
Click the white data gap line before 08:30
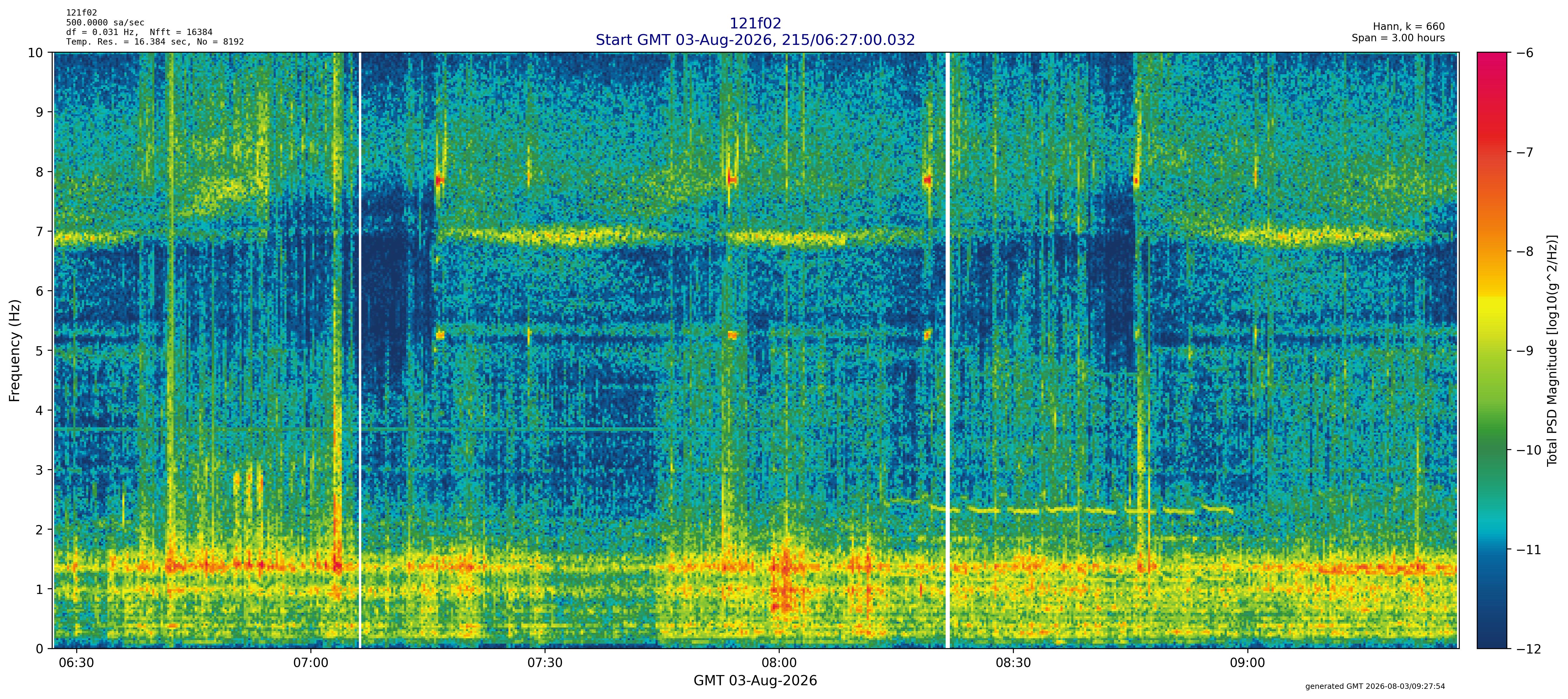coord(948,351)
